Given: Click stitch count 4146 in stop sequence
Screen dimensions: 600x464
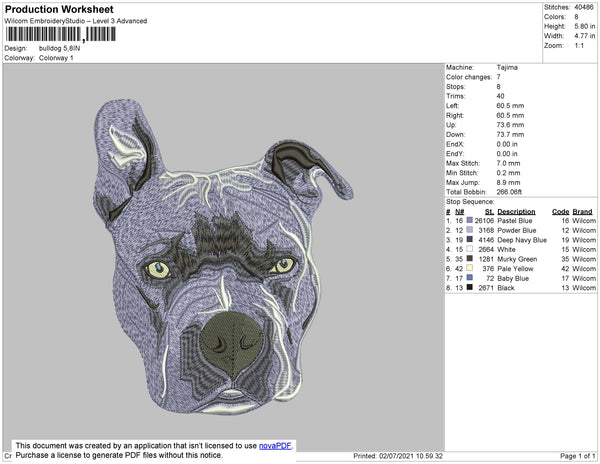Looking at the screenshot, I should [486, 240].
